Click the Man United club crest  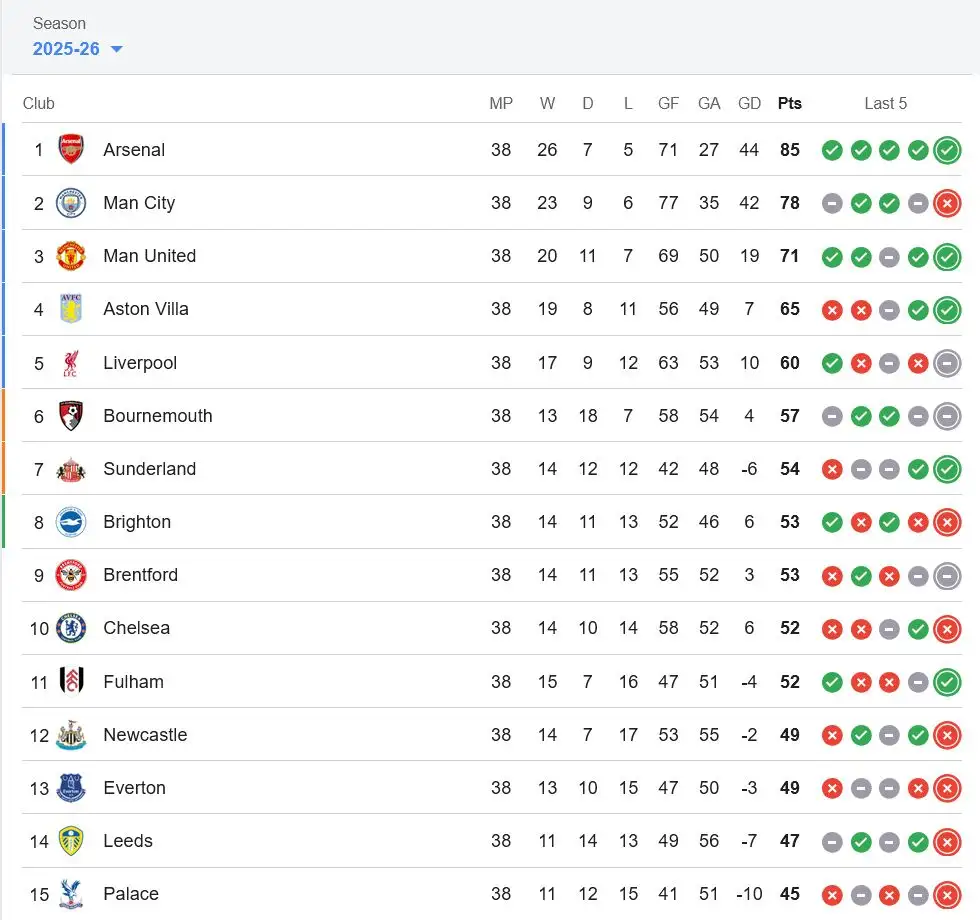[71, 256]
